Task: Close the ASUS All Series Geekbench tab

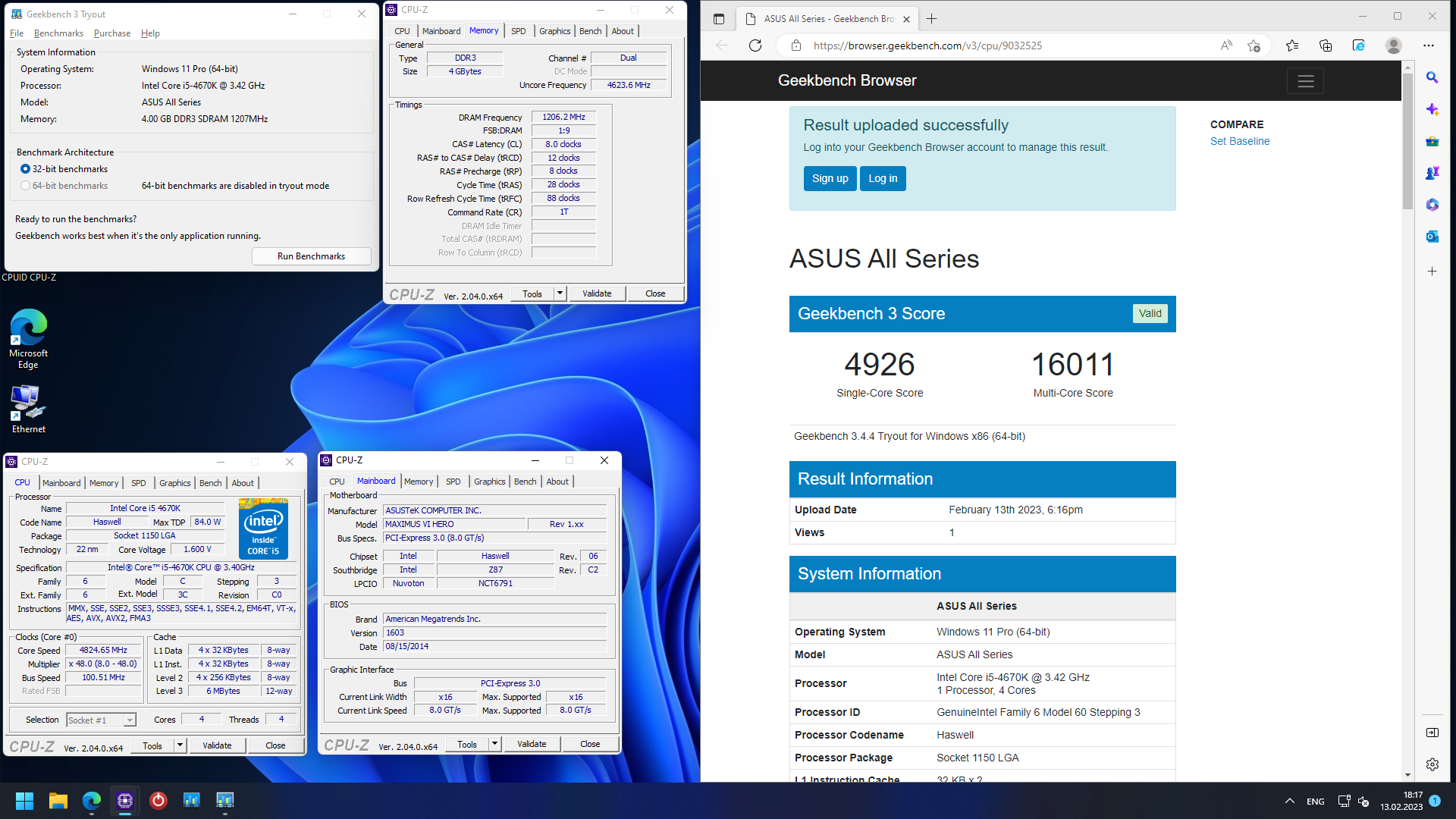Action: (x=906, y=19)
